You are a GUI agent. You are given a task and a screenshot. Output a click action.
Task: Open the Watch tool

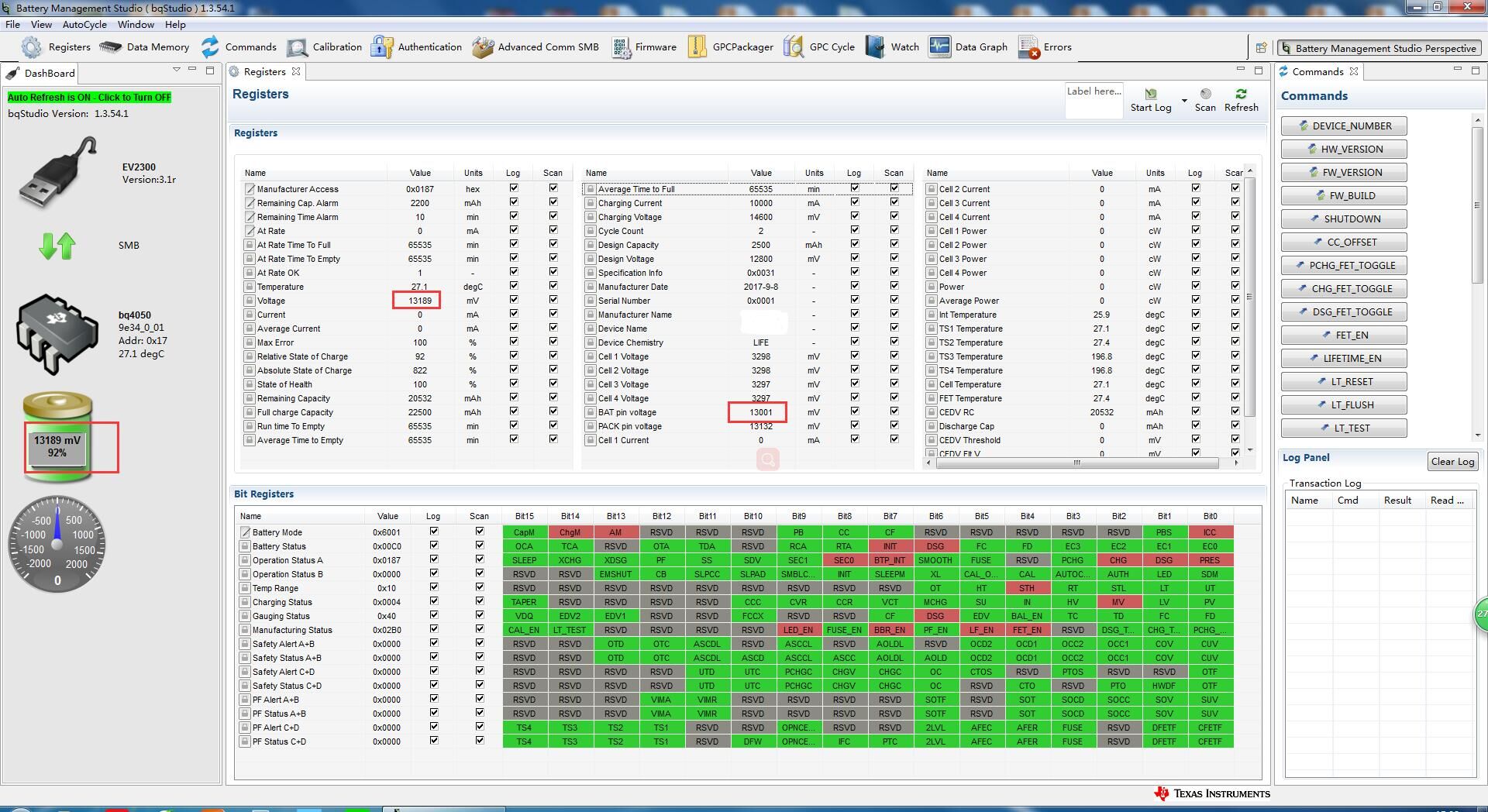(x=875, y=46)
